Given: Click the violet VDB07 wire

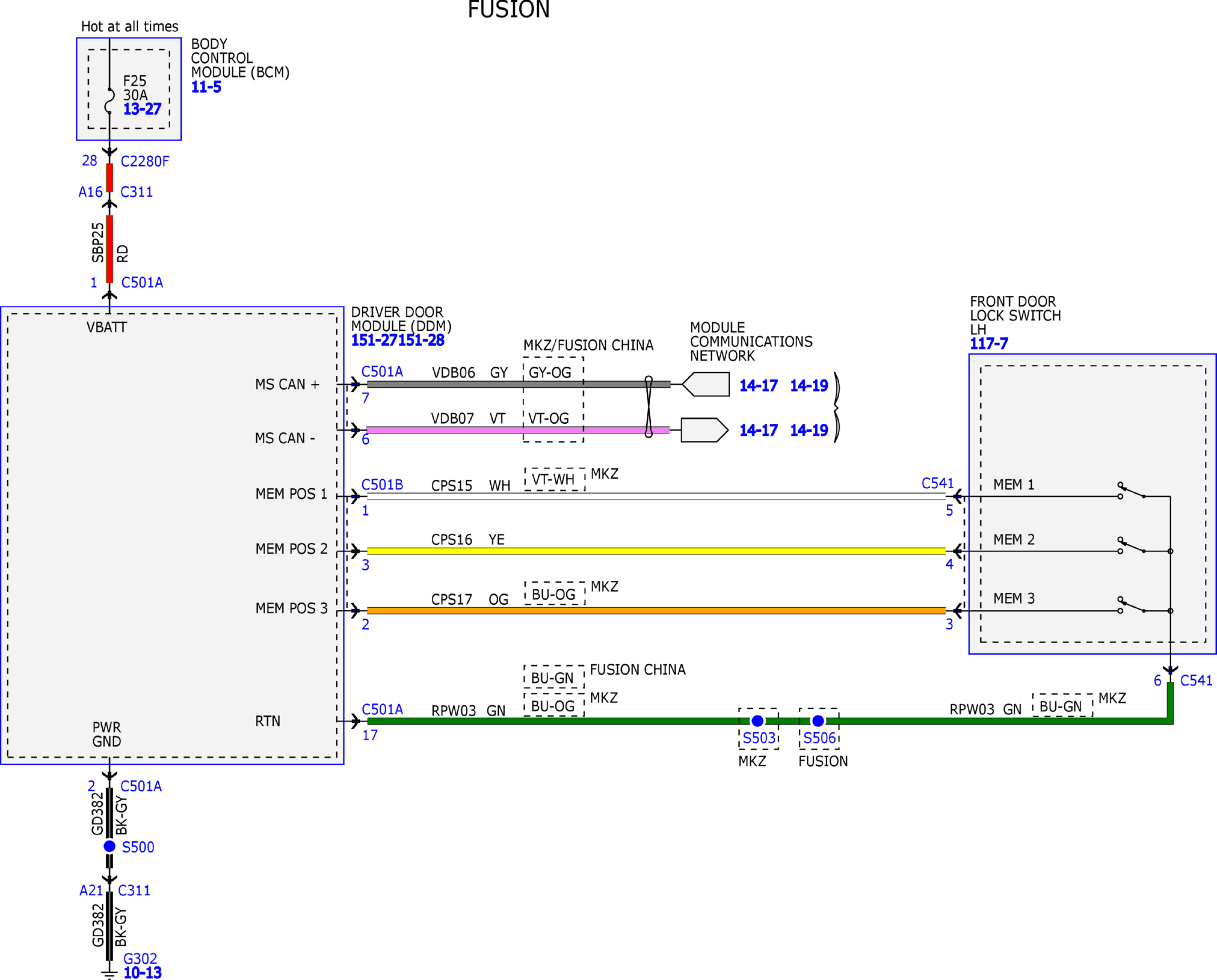Looking at the screenshot, I should [x=518, y=430].
